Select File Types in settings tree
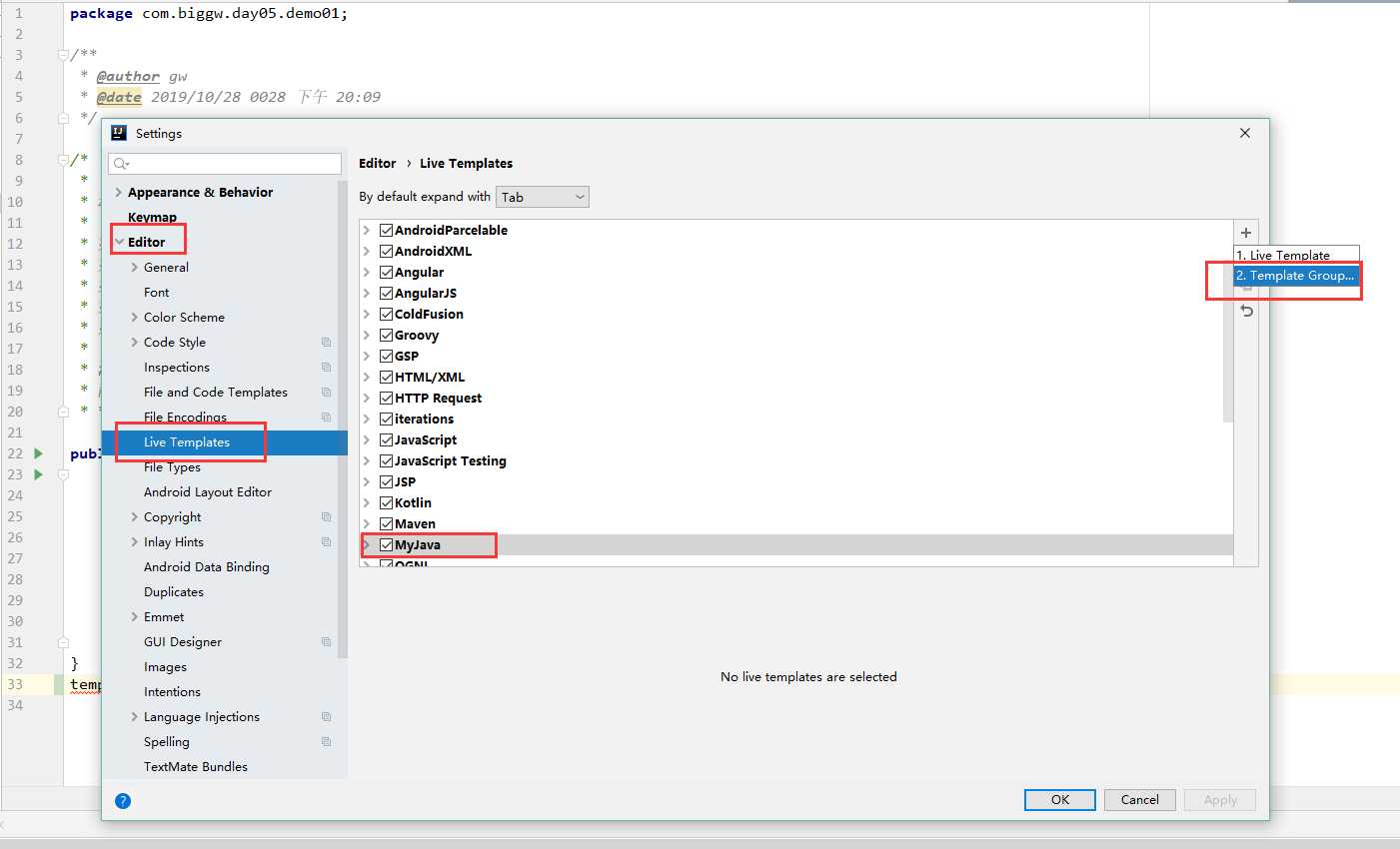Viewport: 1400px width, 849px height. pos(172,467)
